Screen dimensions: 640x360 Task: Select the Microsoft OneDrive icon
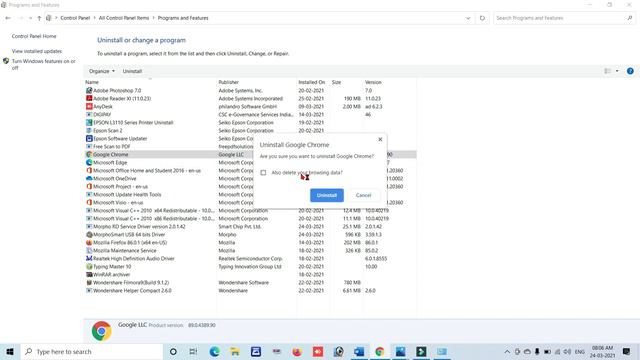pos(89,178)
